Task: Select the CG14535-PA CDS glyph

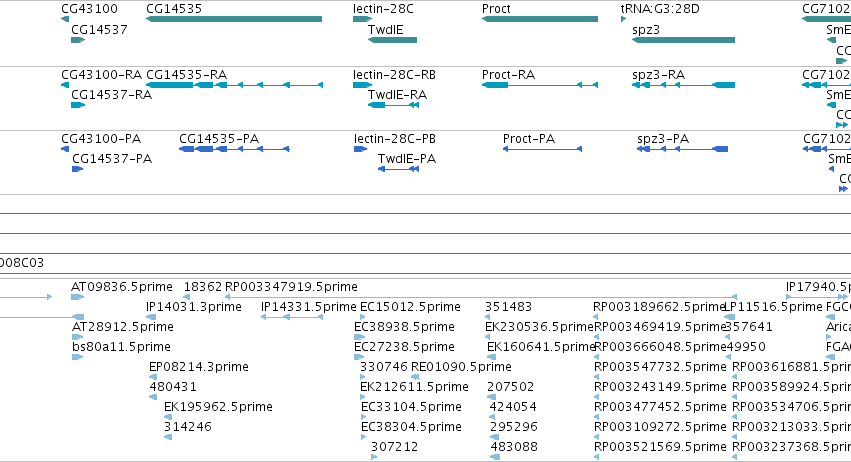Action: 234,149
